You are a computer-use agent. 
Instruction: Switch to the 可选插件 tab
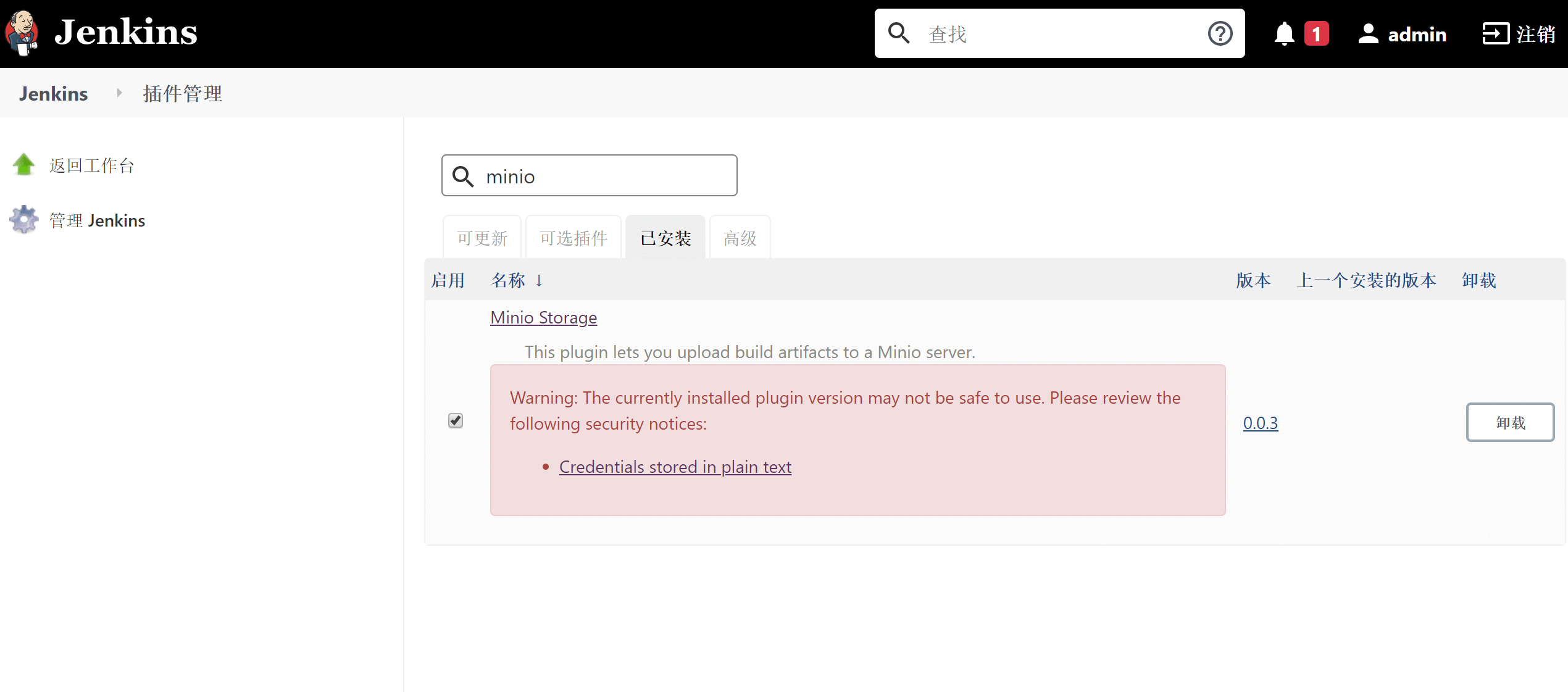pyautogui.click(x=573, y=238)
